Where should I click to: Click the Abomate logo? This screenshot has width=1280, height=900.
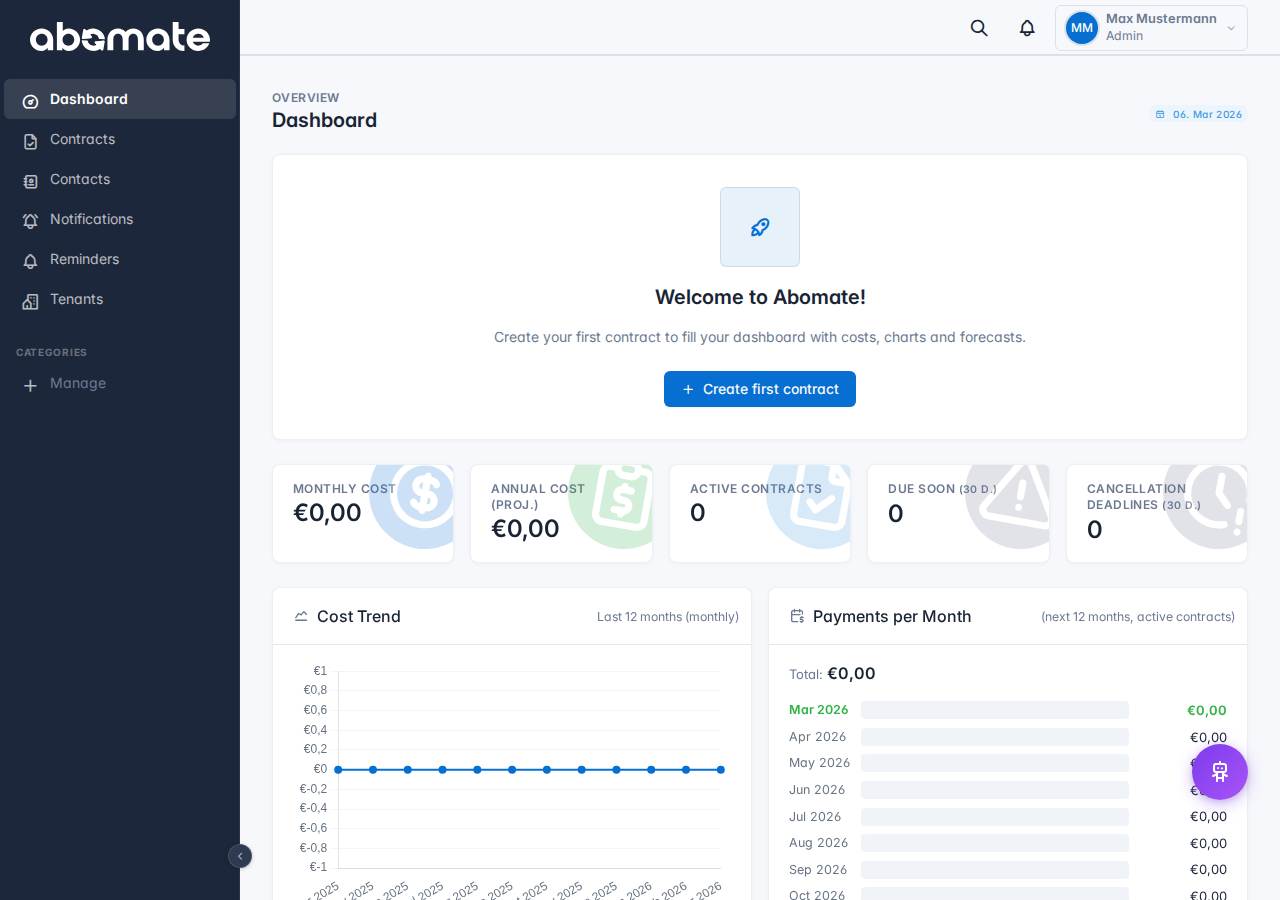(x=120, y=36)
